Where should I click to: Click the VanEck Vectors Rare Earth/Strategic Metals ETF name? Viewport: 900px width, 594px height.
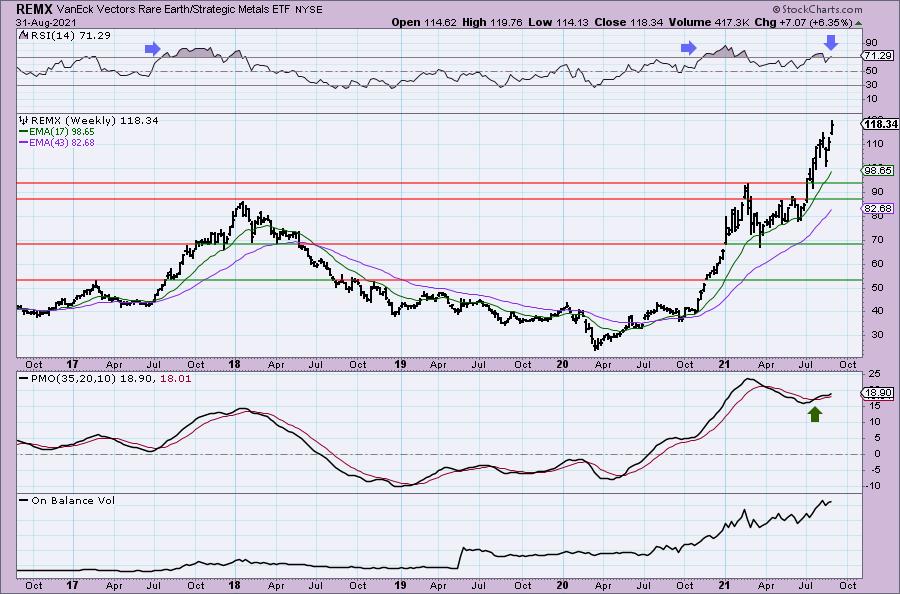click(174, 9)
